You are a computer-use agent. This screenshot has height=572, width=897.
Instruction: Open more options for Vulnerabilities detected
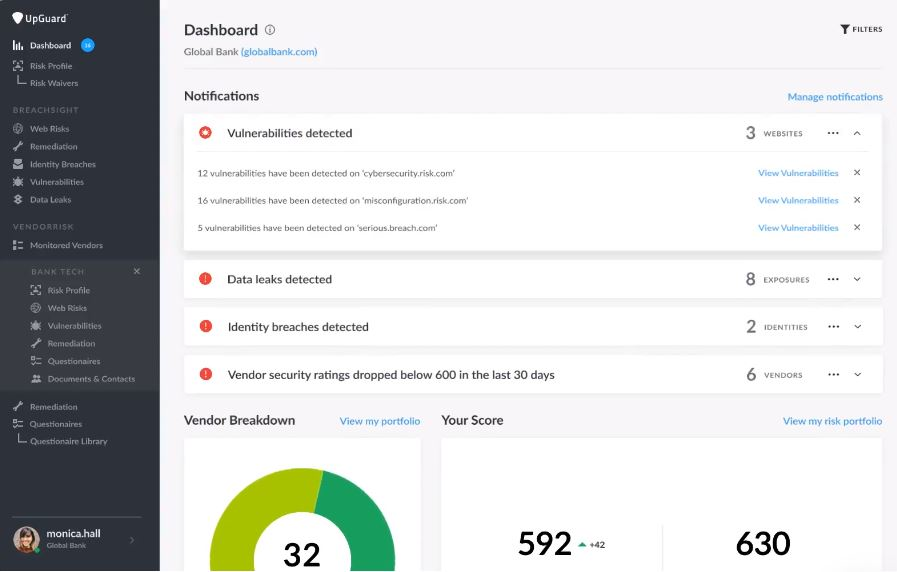tap(833, 133)
